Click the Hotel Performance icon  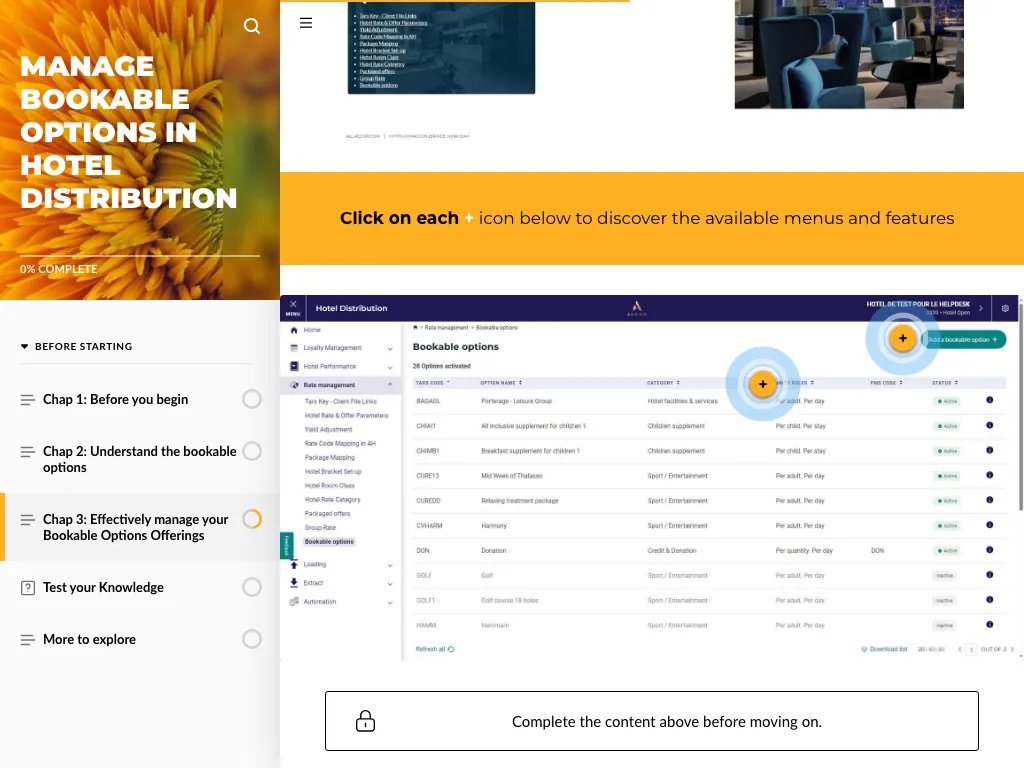(294, 366)
